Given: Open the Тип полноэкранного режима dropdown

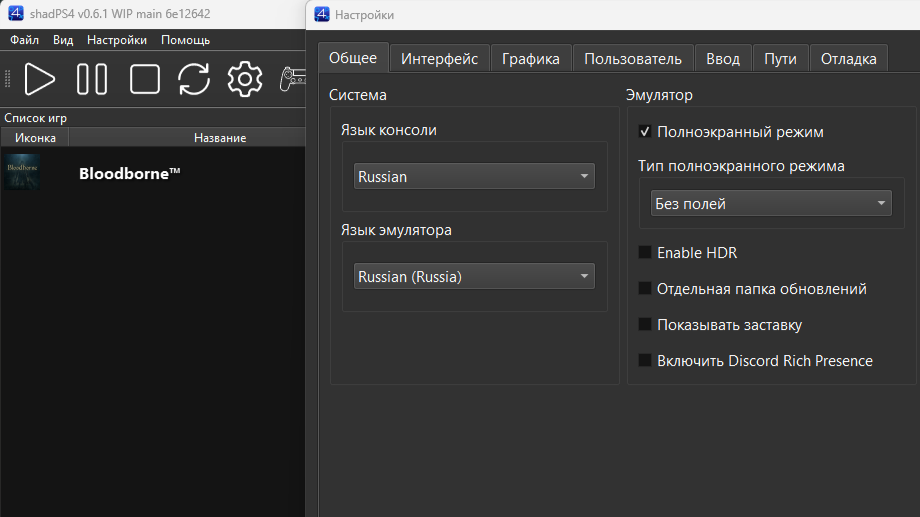Looking at the screenshot, I should 770,204.
